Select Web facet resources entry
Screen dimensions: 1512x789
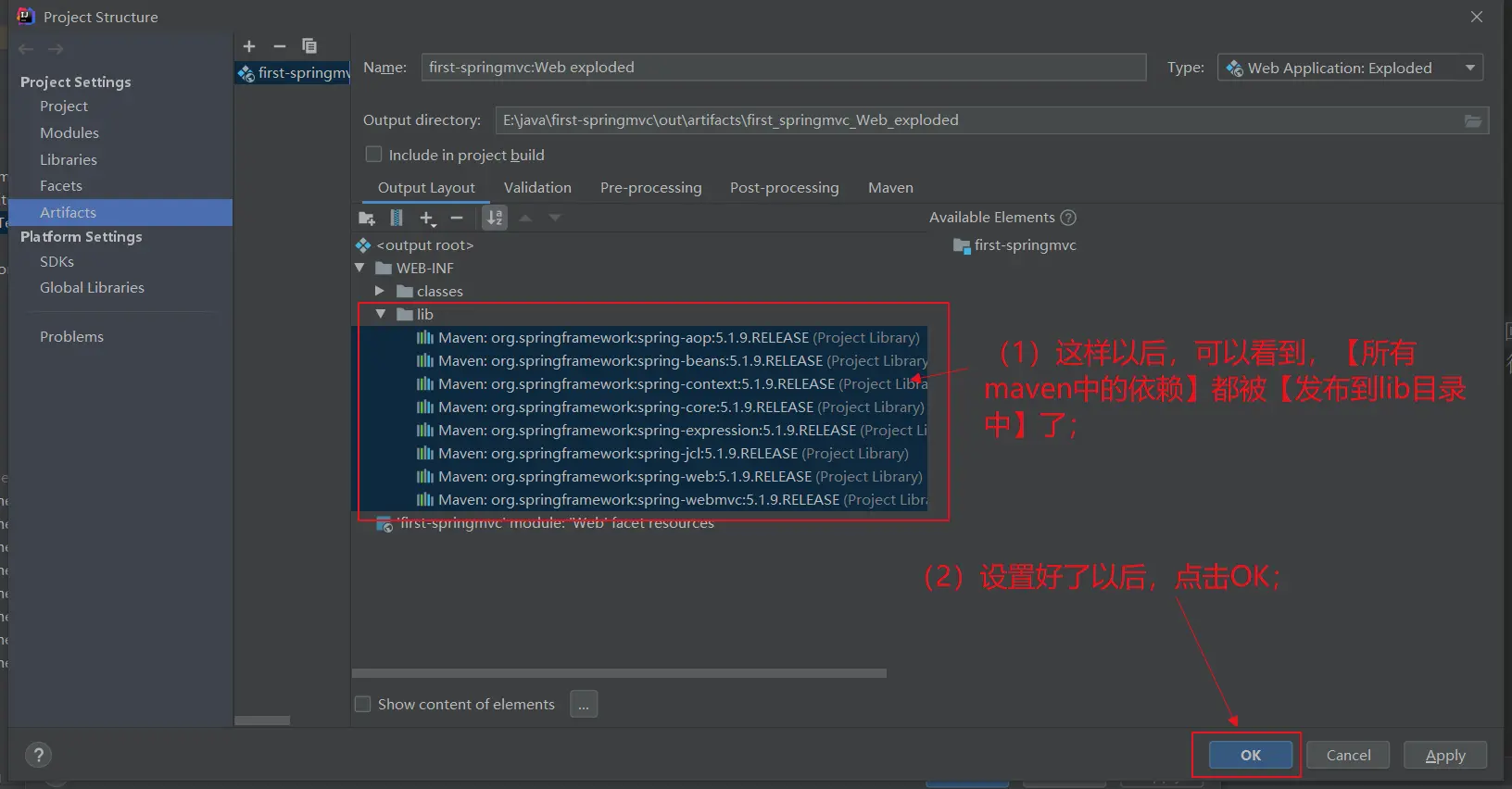[x=545, y=524]
